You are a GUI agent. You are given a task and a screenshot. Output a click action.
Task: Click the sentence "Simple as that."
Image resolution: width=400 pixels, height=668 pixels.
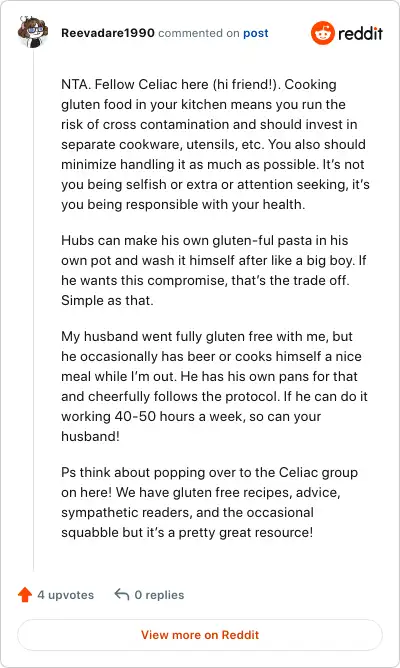pos(107,300)
